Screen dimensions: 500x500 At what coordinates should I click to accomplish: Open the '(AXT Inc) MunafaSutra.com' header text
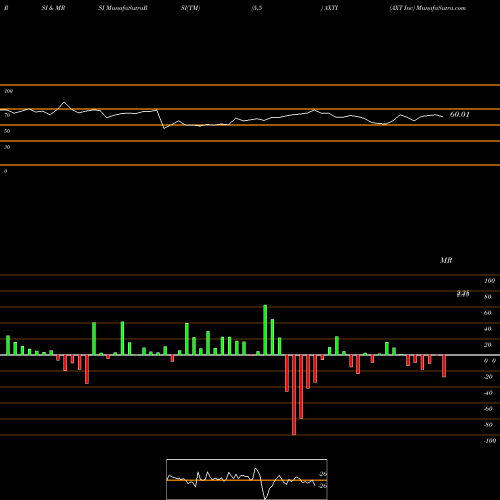pos(427,8)
